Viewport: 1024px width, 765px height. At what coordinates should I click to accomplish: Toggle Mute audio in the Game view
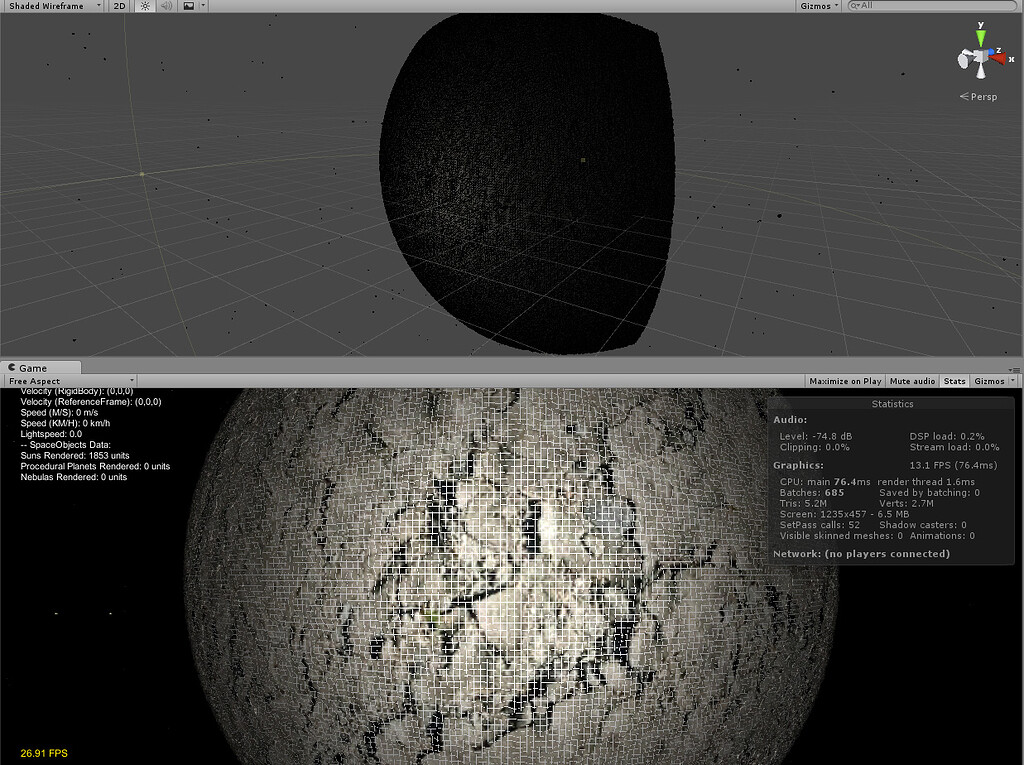[x=911, y=381]
